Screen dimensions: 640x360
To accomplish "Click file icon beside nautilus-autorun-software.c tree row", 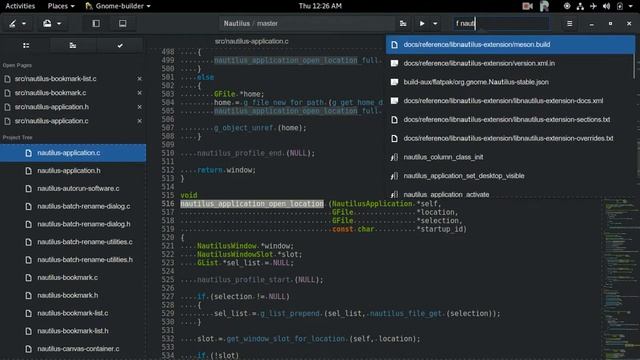I will click(x=29, y=189).
